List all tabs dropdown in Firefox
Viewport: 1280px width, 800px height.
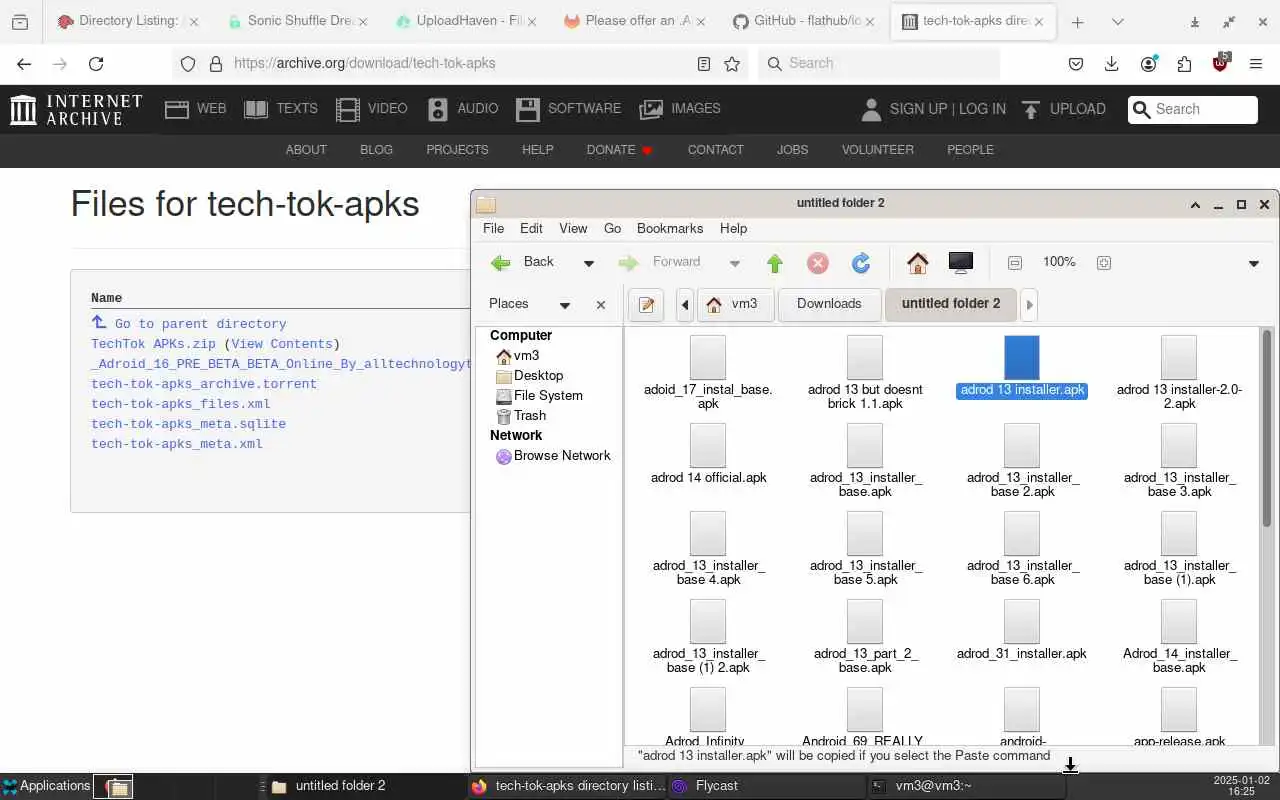tap(1117, 21)
